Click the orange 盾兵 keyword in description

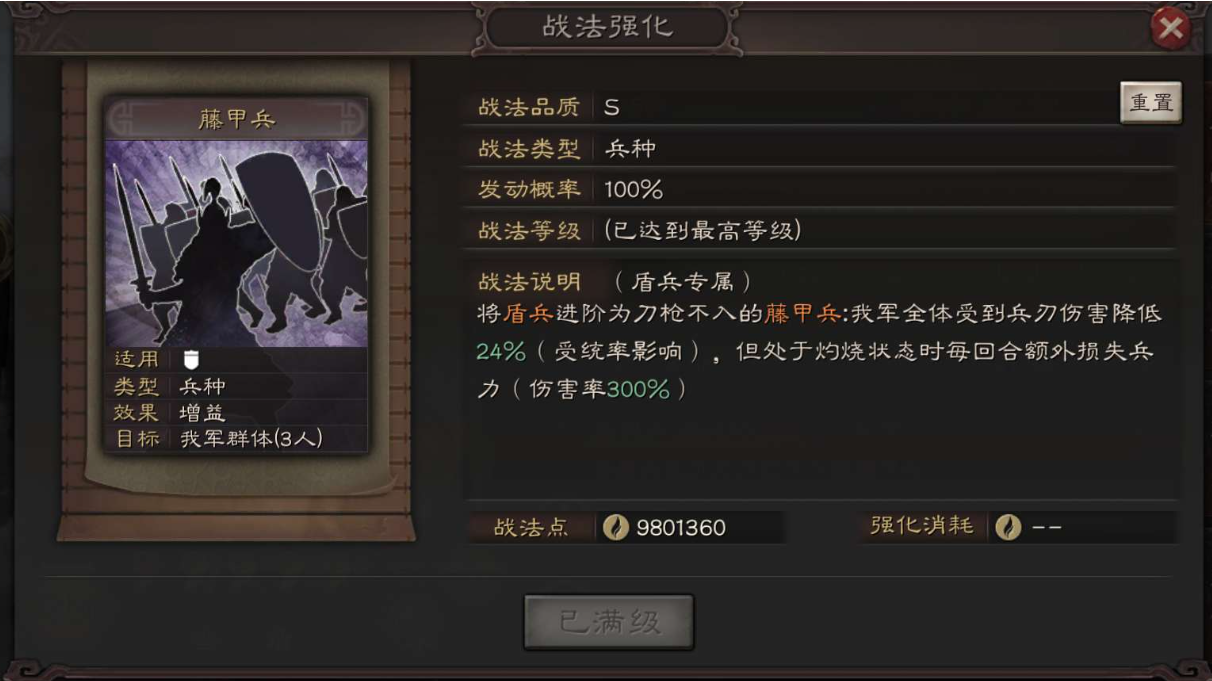[527, 314]
